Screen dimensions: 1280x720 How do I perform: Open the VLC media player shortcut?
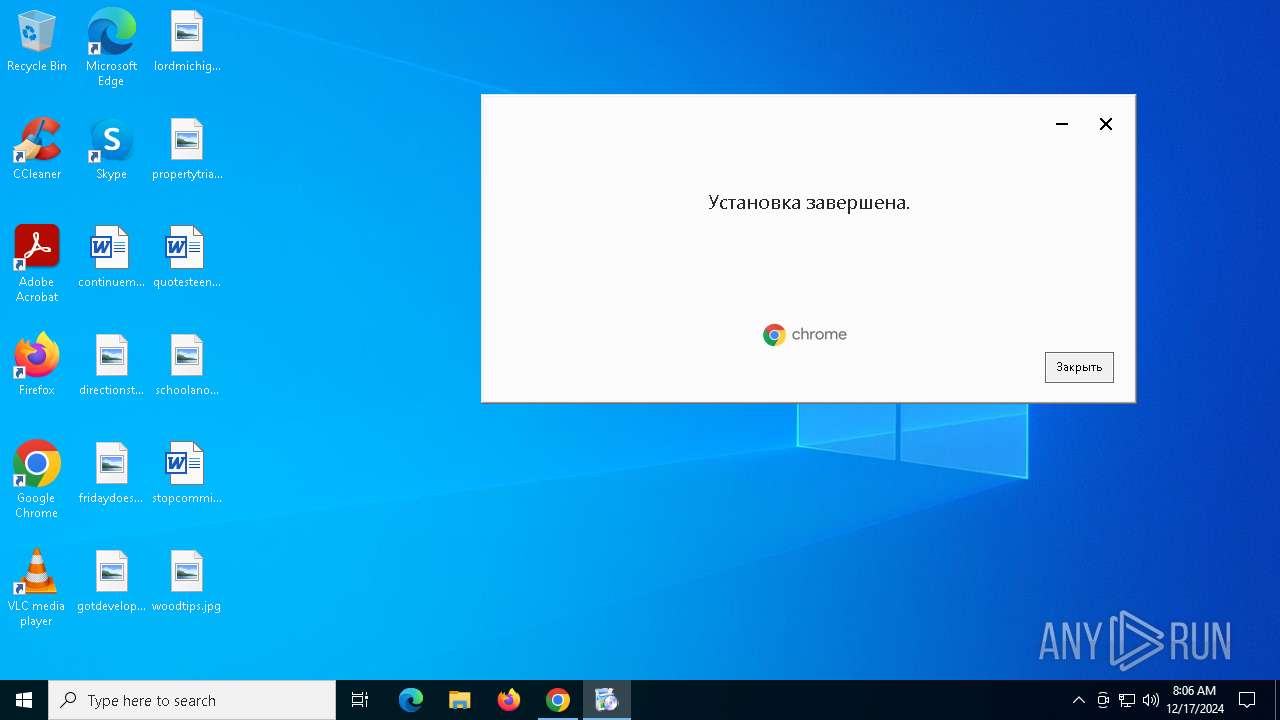pyautogui.click(x=37, y=588)
